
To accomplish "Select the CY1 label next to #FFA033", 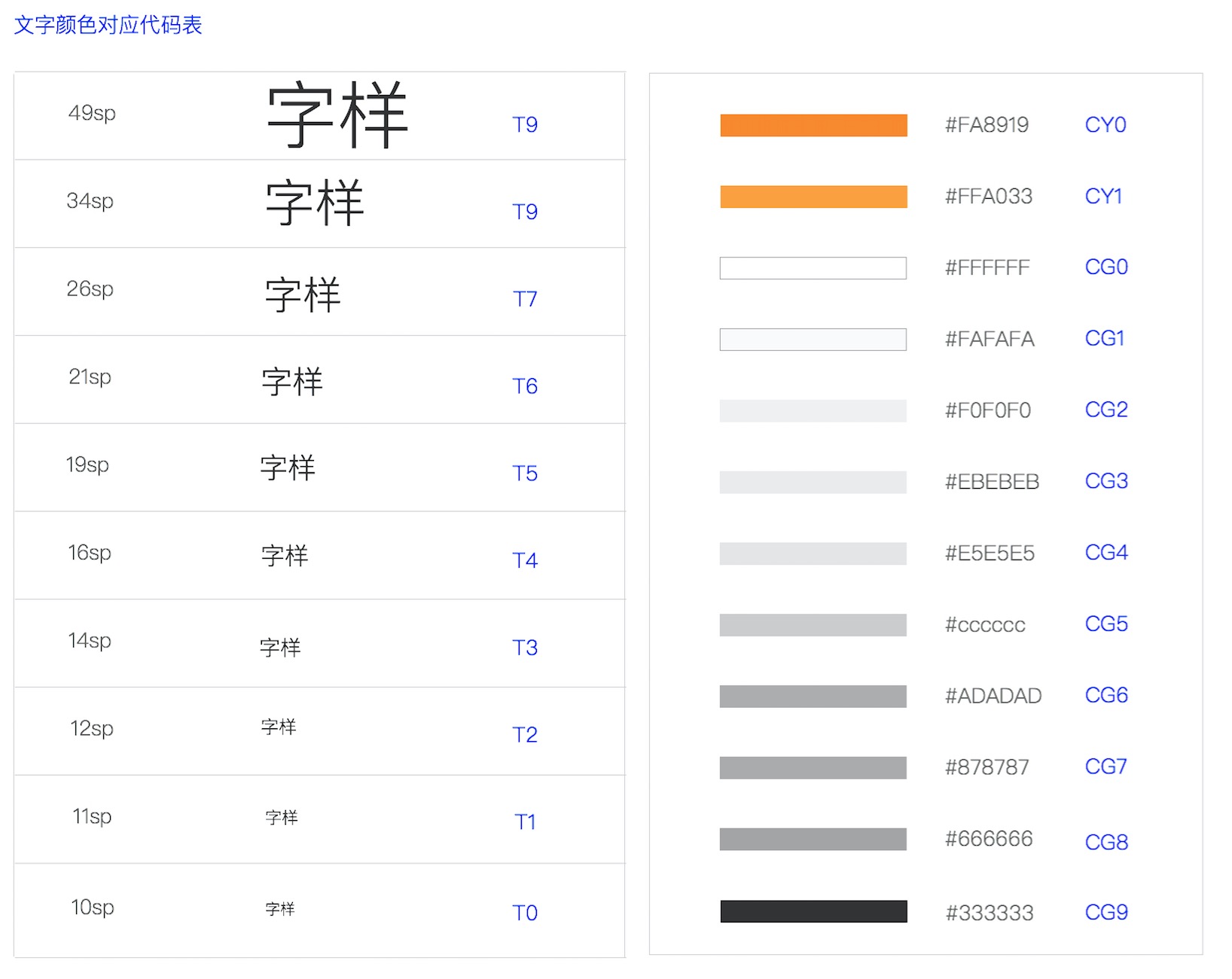I will coord(1103,197).
